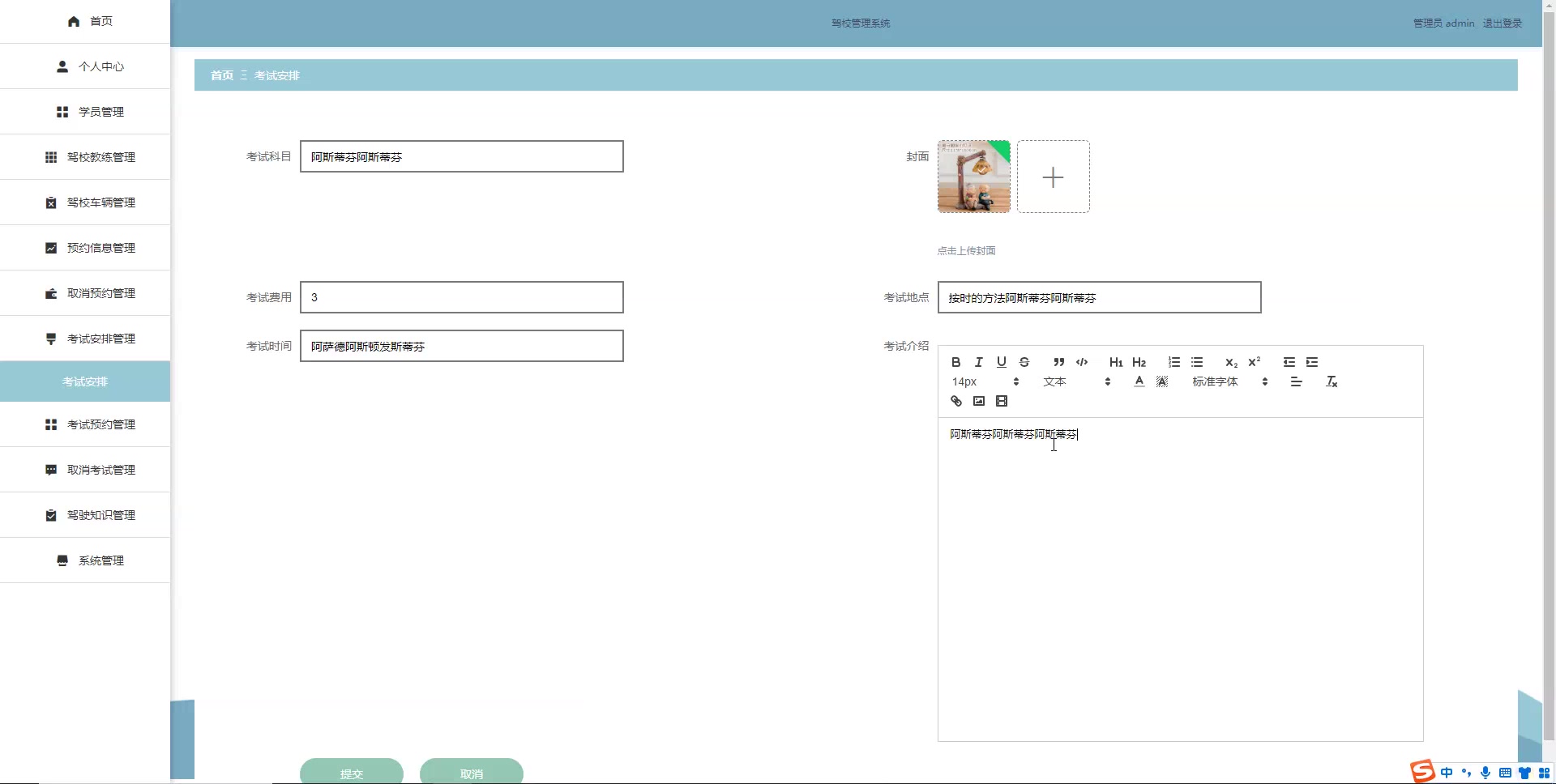Toggle strikethrough formatting
Image resolution: width=1556 pixels, height=784 pixels.
(1024, 362)
